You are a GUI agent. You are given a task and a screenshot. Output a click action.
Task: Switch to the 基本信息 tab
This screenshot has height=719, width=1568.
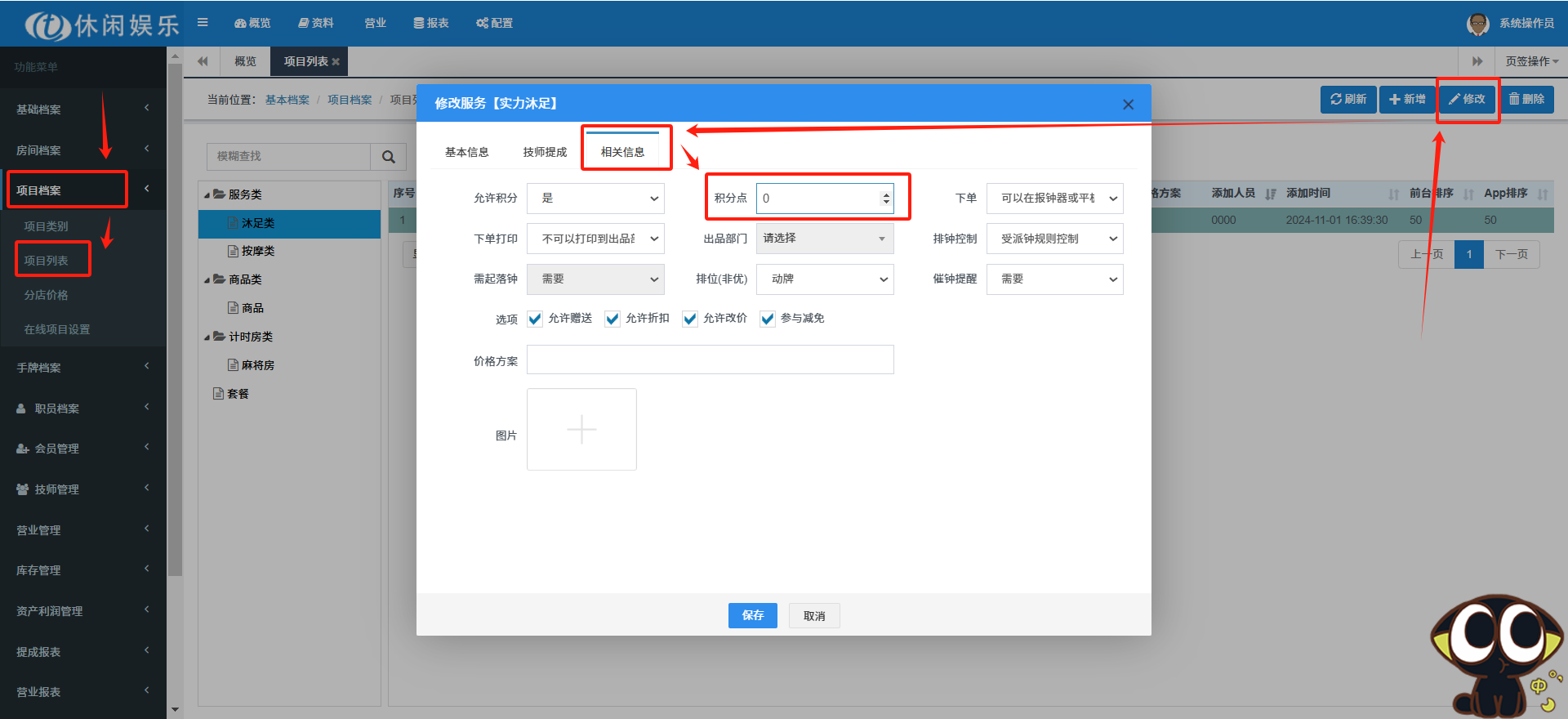pos(466,152)
